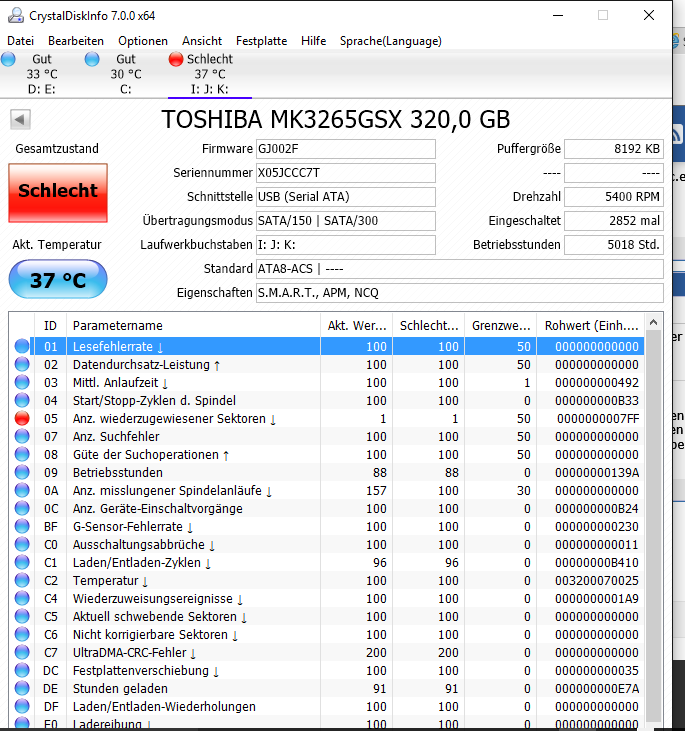685x731 pixels.
Task: Select the UltraDMA-CRC-Fehler row
Action: (327, 653)
